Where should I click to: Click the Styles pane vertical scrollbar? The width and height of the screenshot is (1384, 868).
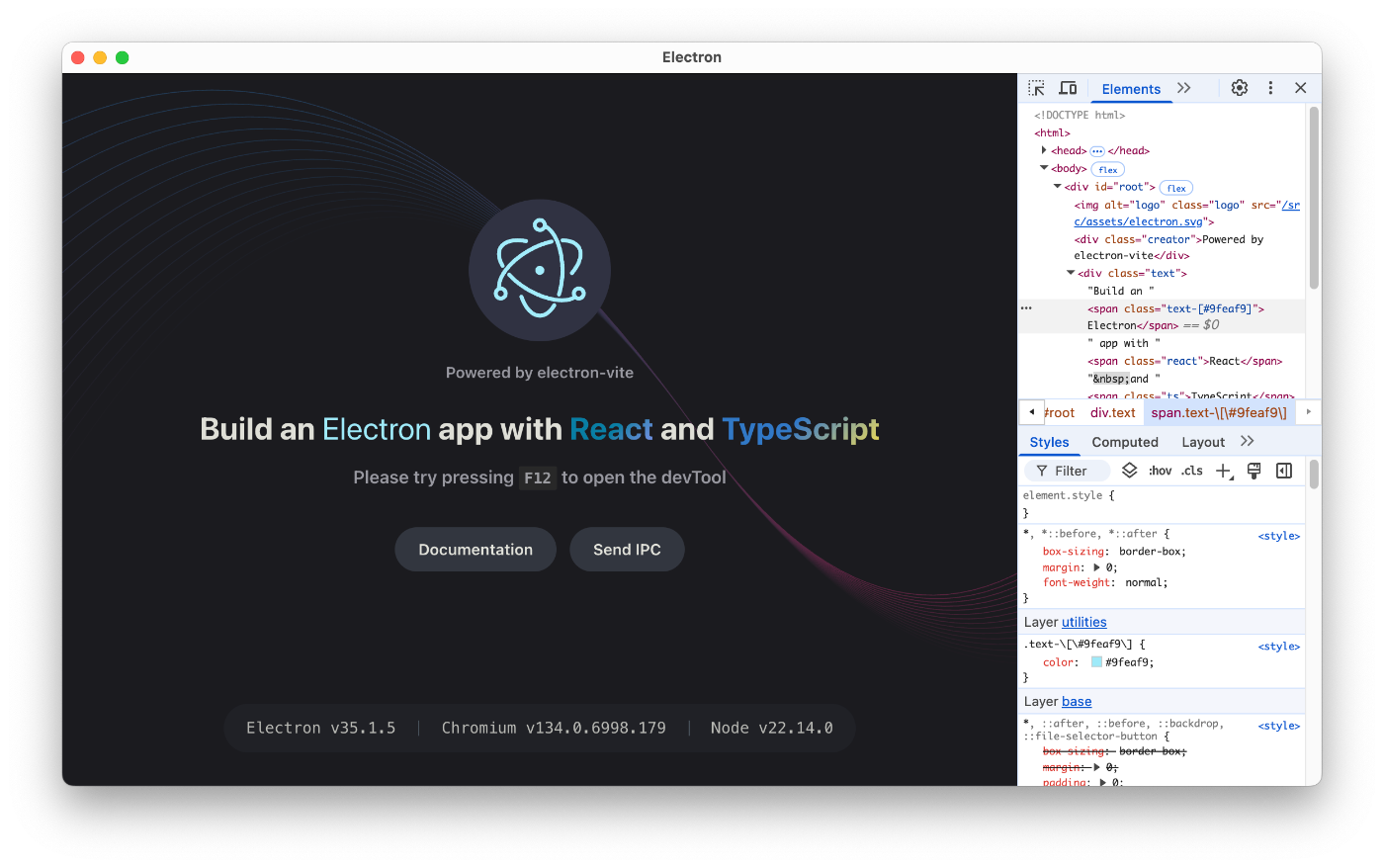1314,475
